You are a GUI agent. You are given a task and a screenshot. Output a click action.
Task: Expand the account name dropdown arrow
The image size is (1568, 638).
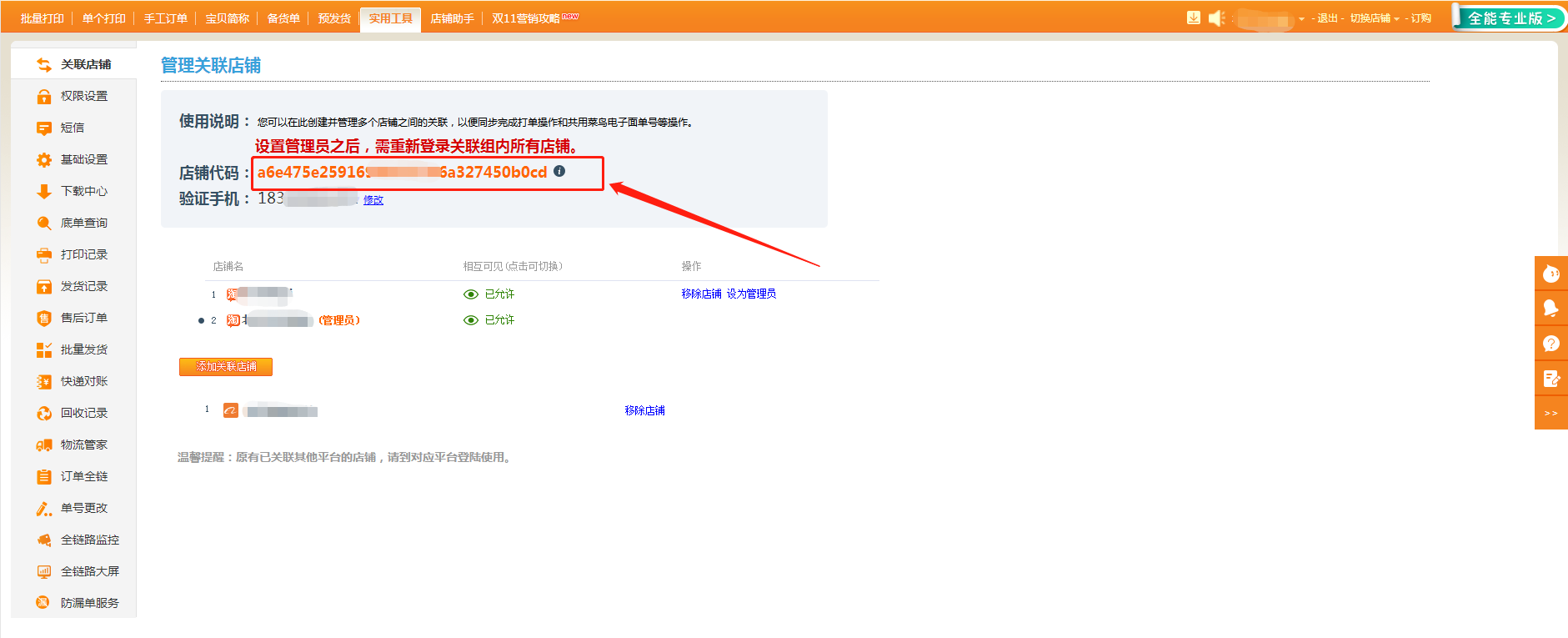click(1301, 18)
